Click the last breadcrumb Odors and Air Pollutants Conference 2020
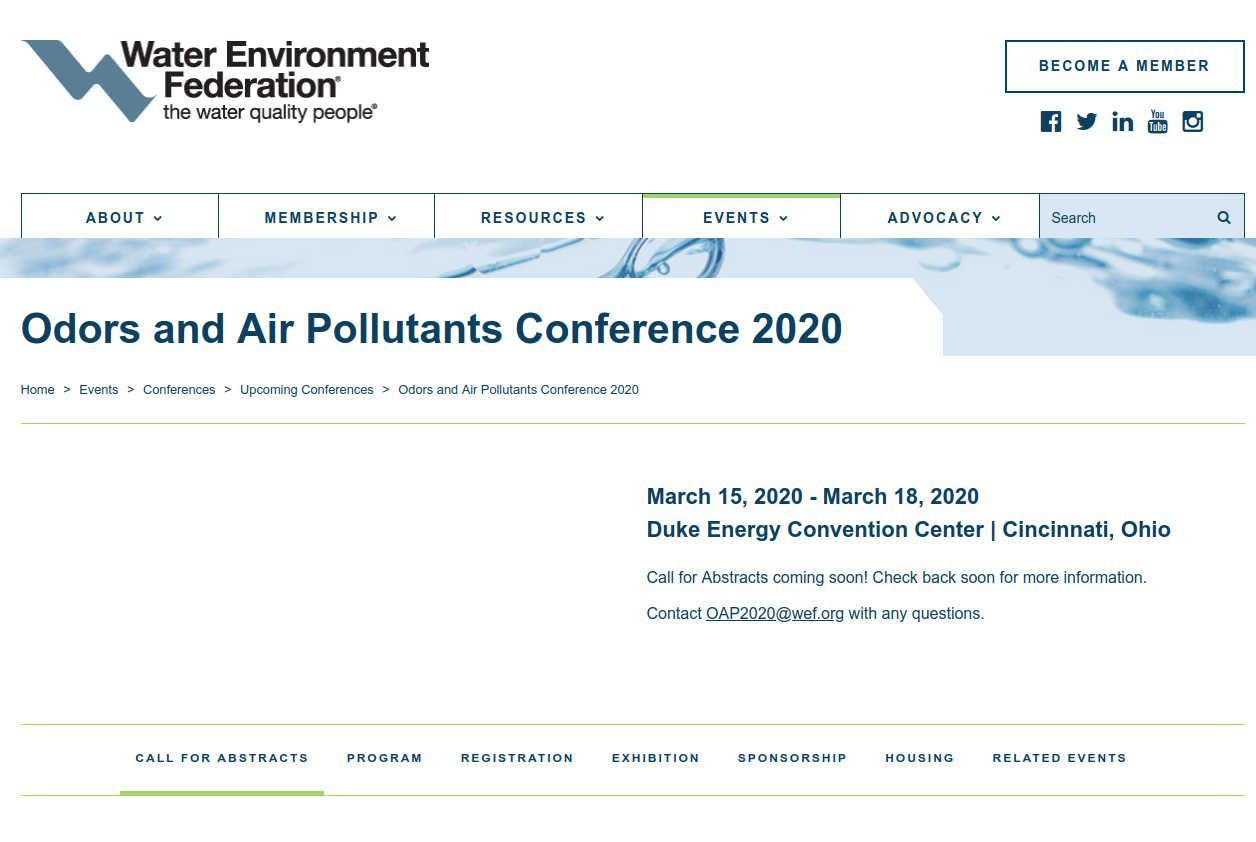This screenshot has width=1256, height=842. tap(518, 390)
